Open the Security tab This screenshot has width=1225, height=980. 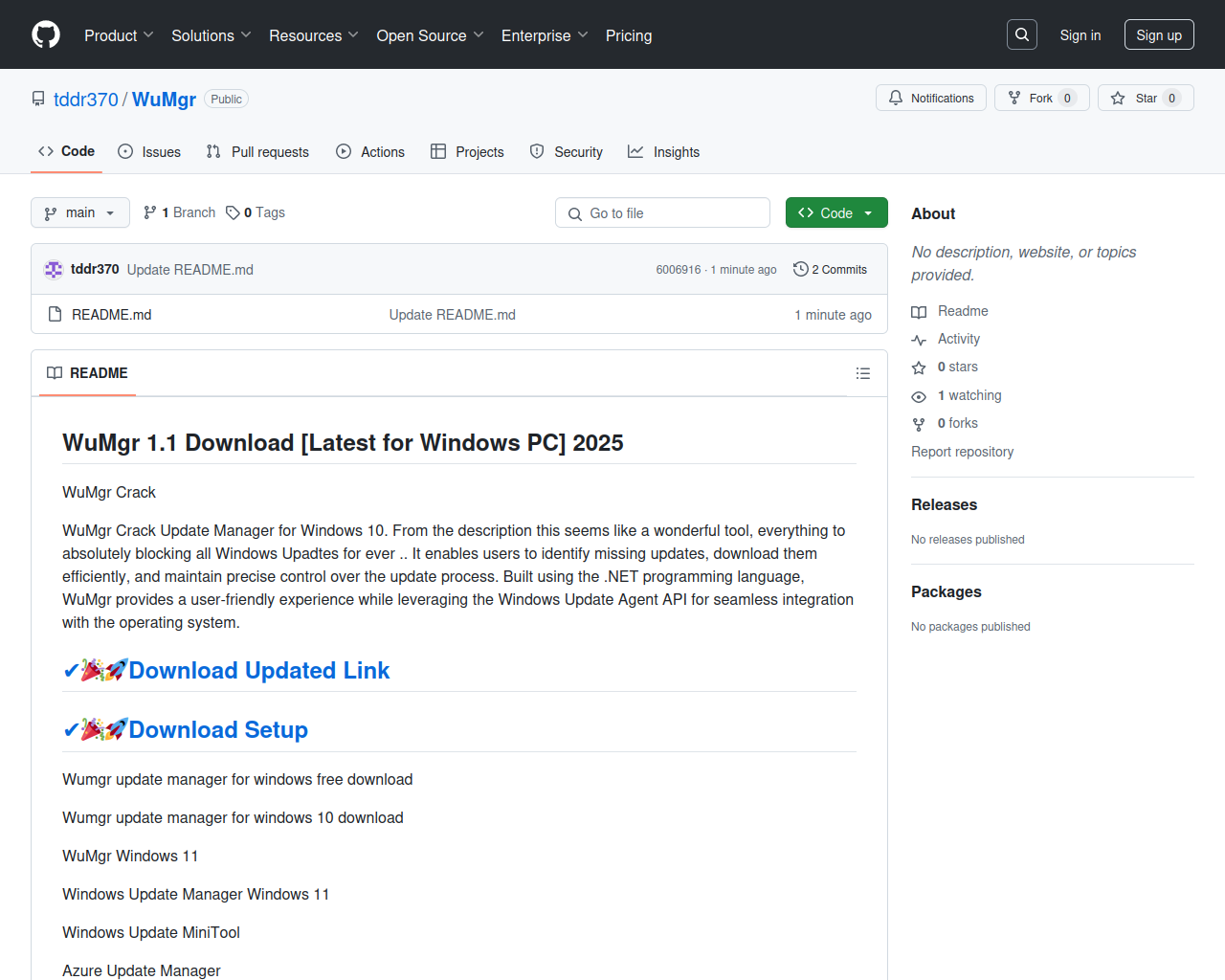567,151
